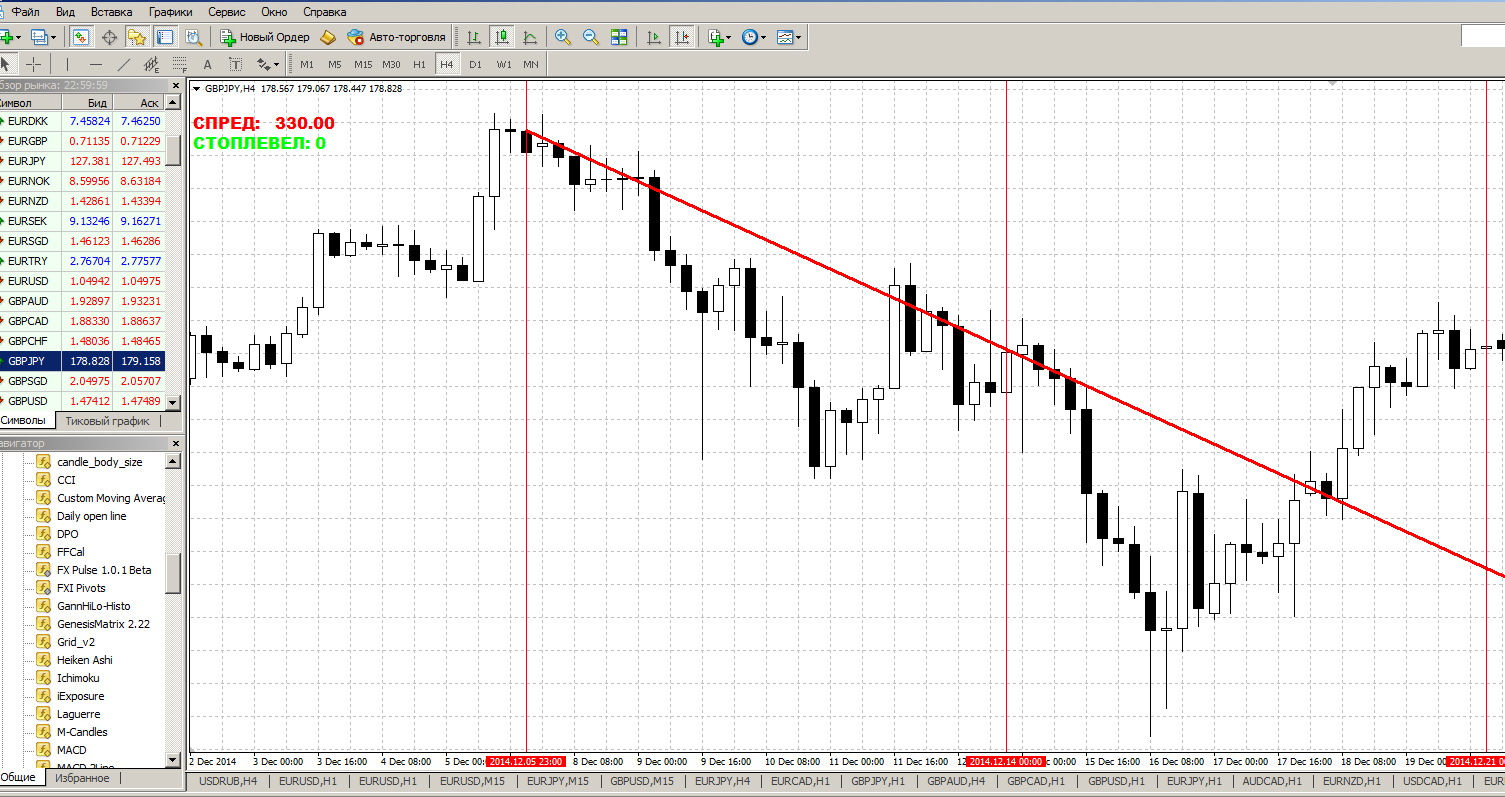The height and width of the screenshot is (797, 1505).
Task: Switch to the Тиковый график tab
Action: (x=107, y=421)
